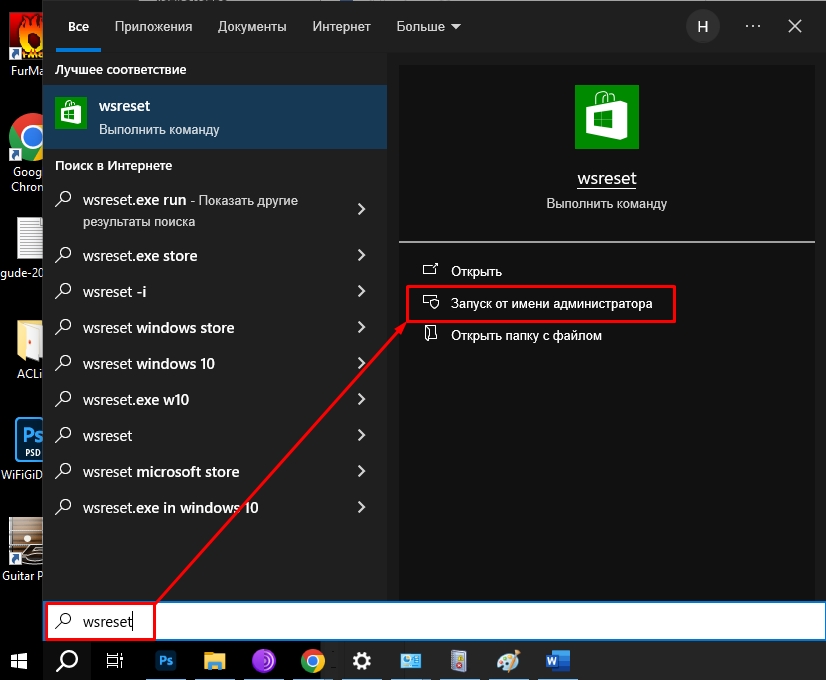This screenshot has height=680, width=826.
Task: Open Microsoft Word from the taskbar
Action: [x=557, y=661]
